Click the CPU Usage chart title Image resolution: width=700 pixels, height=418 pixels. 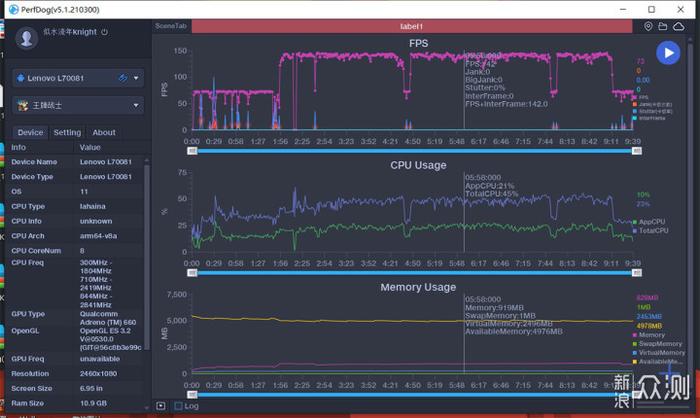pos(418,165)
